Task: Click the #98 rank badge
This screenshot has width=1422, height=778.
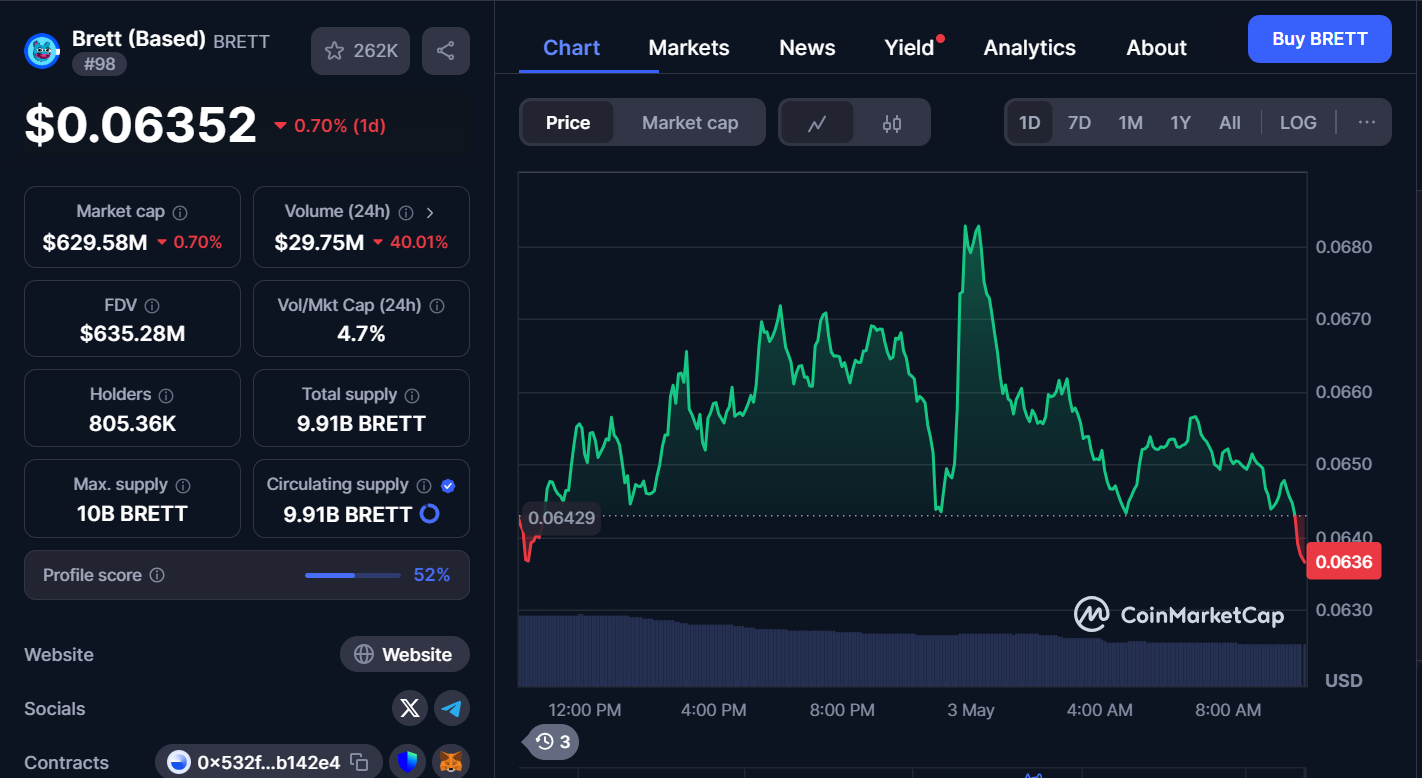Action: tap(99, 64)
